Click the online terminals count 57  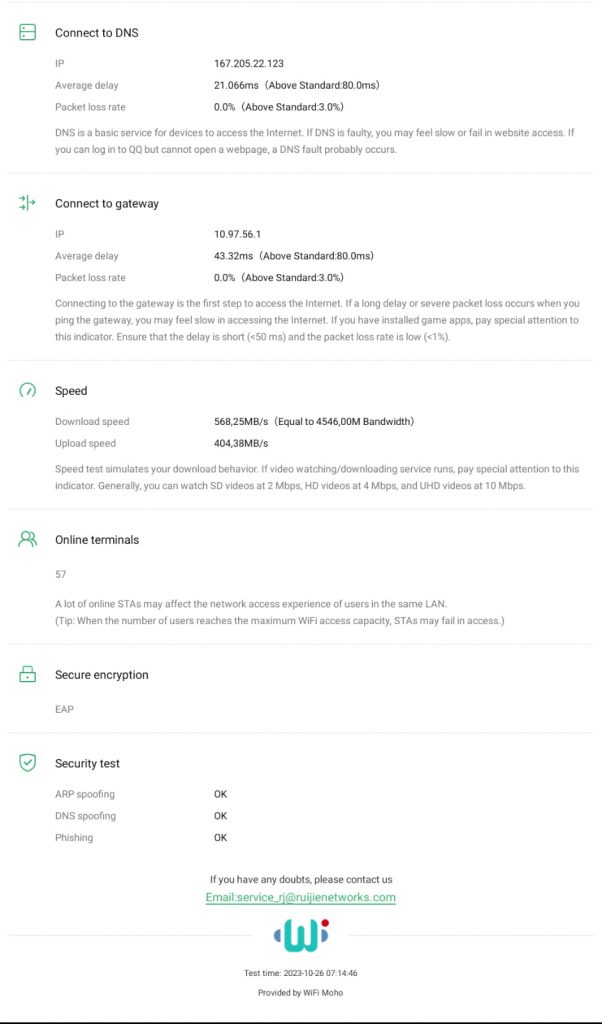click(x=61, y=575)
